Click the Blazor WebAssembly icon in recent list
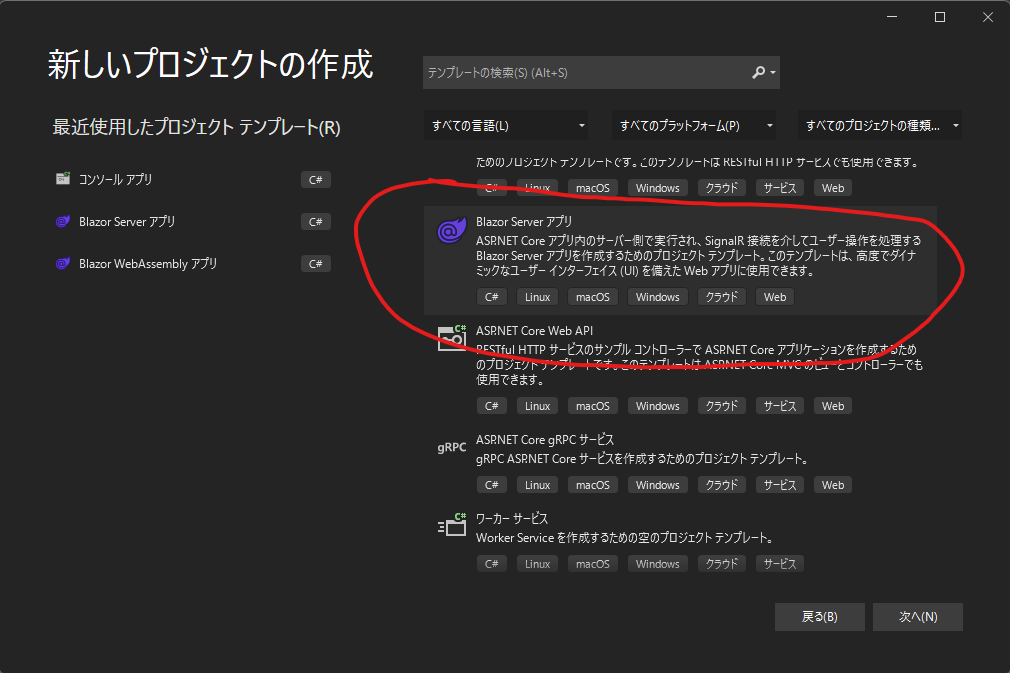 click(x=62, y=263)
